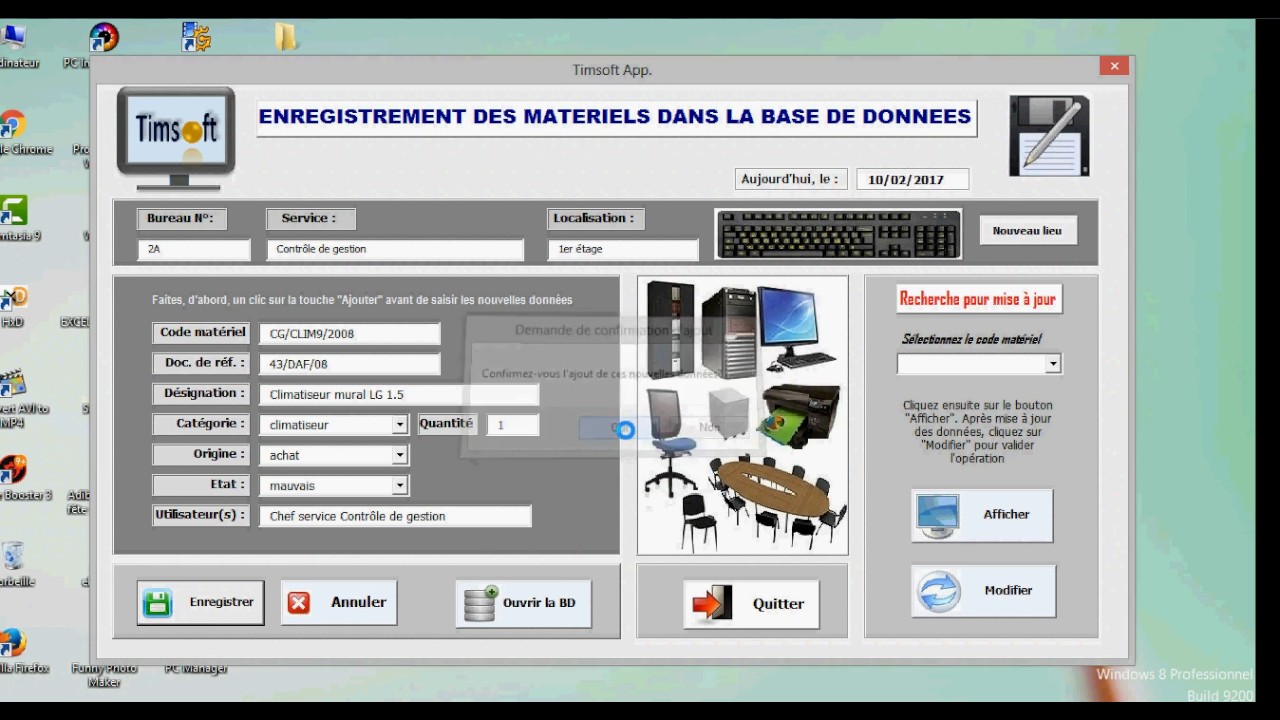Open the yellow folder desktop icon
The height and width of the screenshot is (720, 1280).
tap(286, 38)
